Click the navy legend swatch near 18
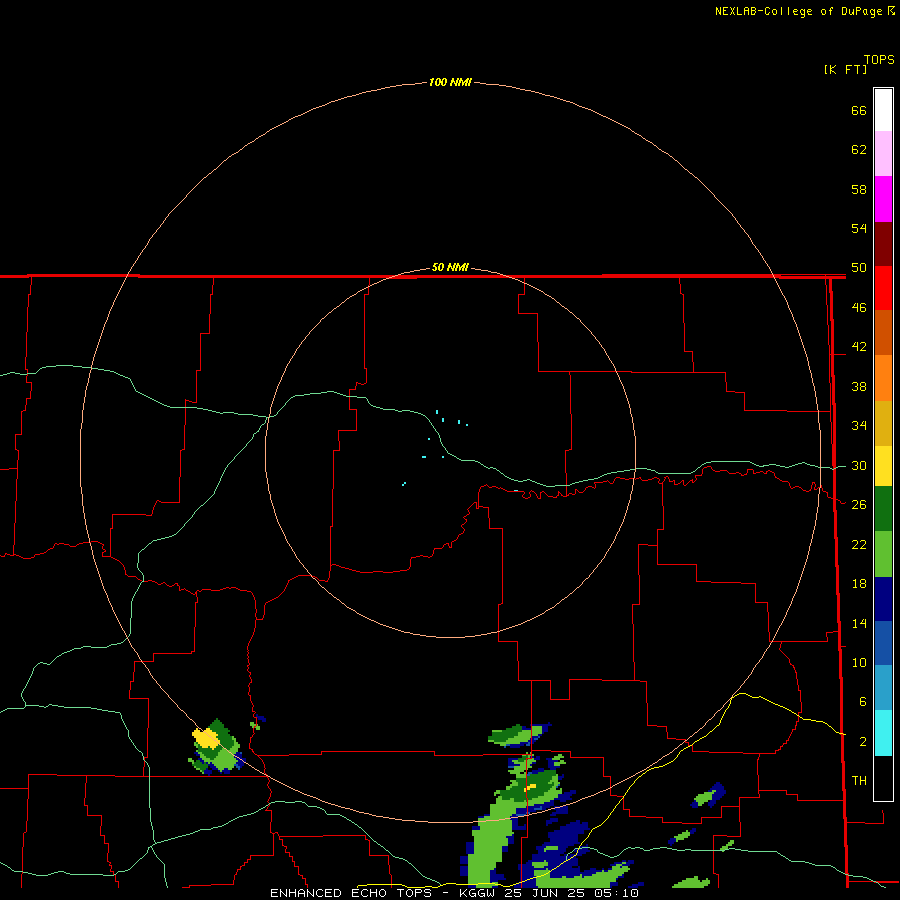 [883, 599]
